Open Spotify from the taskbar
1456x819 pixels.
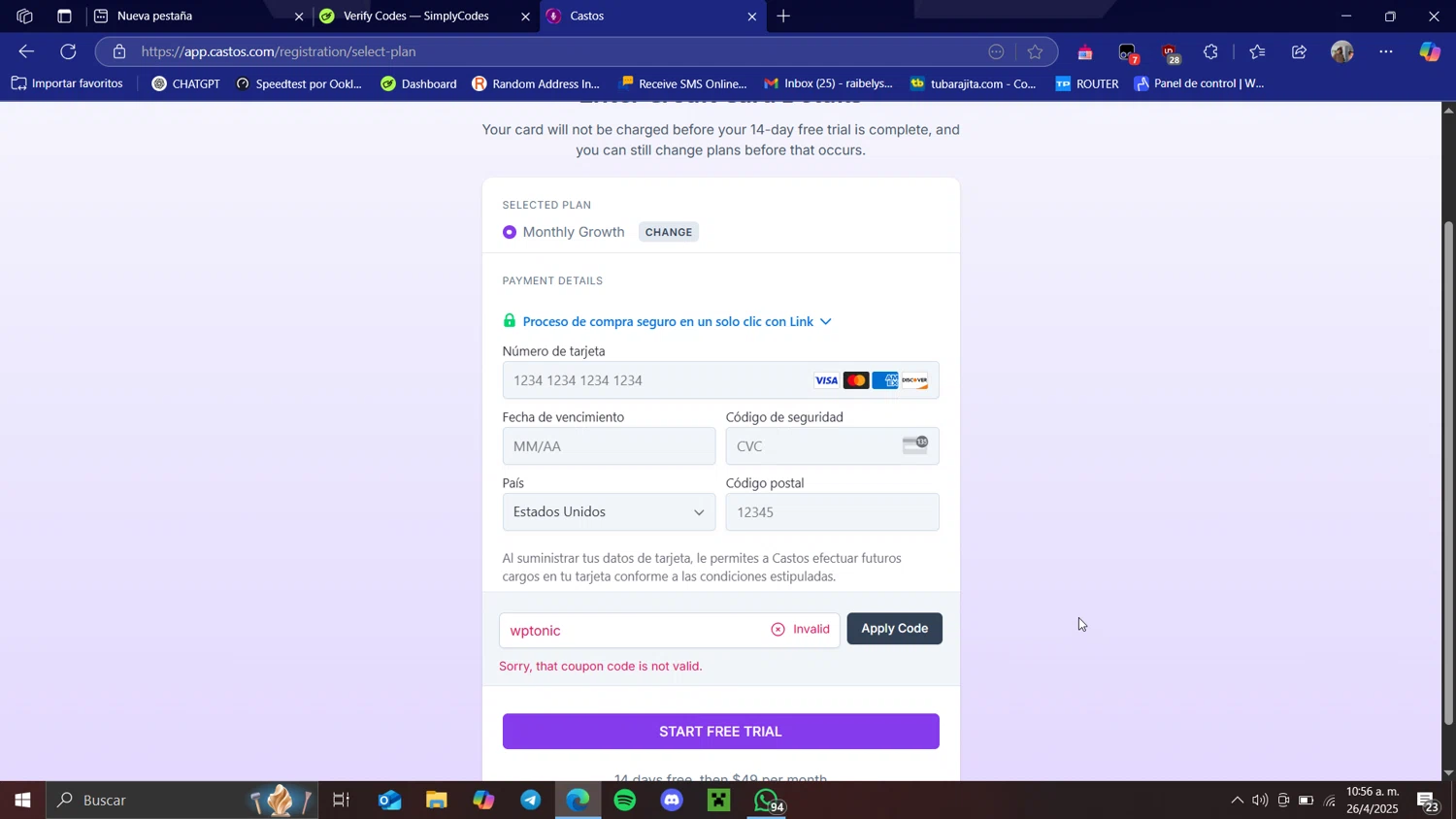coord(625,801)
